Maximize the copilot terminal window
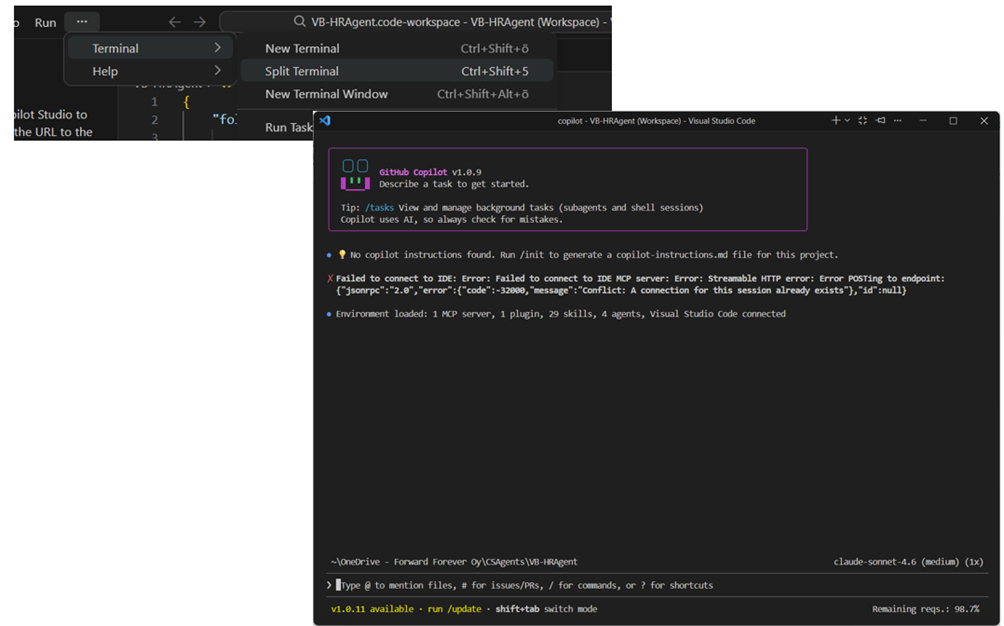This screenshot has width=1004, height=626. [x=953, y=121]
